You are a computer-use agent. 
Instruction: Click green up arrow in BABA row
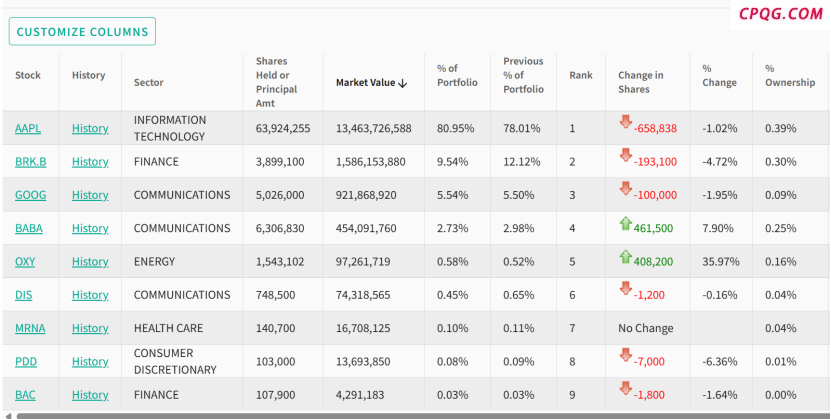pyautogui.click(x=625, y=223)
